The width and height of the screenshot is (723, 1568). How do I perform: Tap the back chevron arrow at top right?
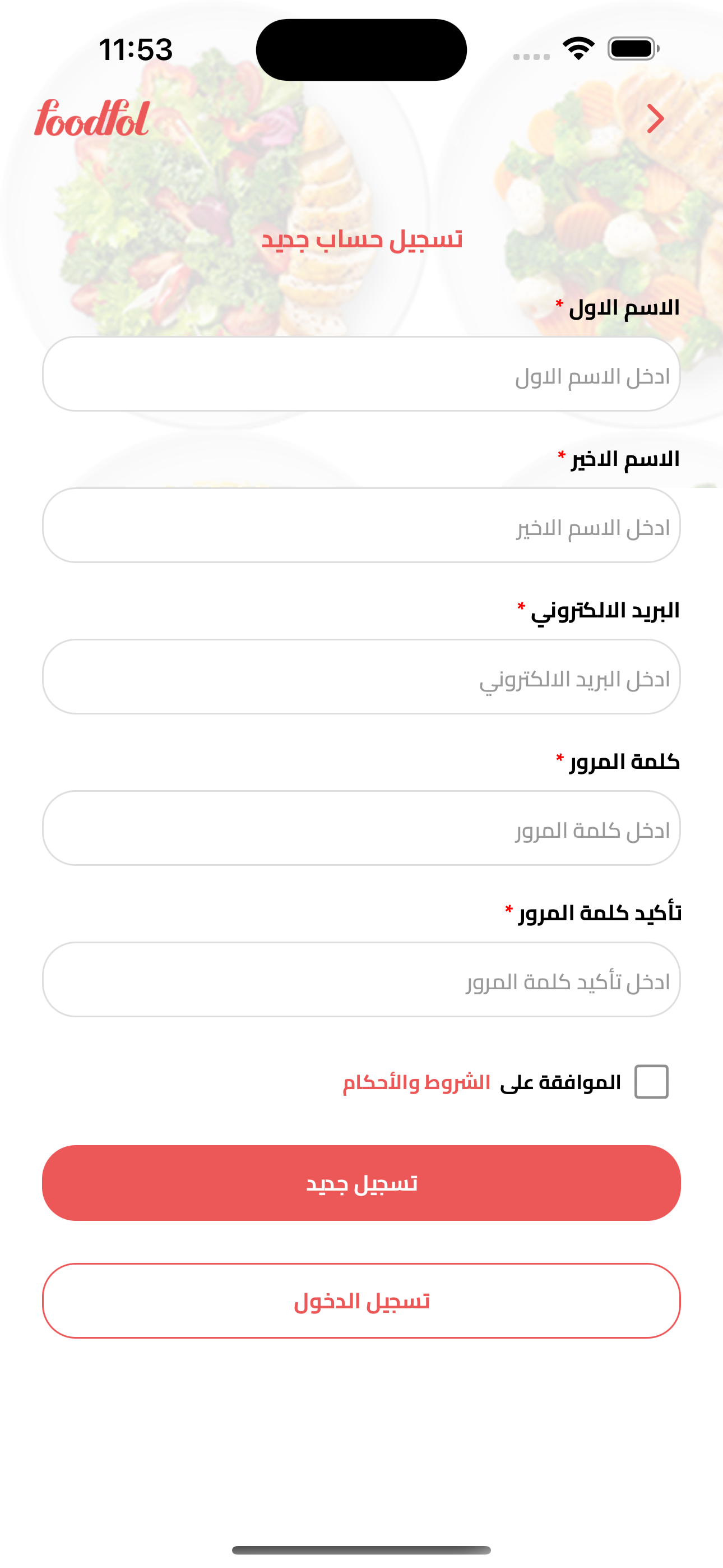pos(655,119)
